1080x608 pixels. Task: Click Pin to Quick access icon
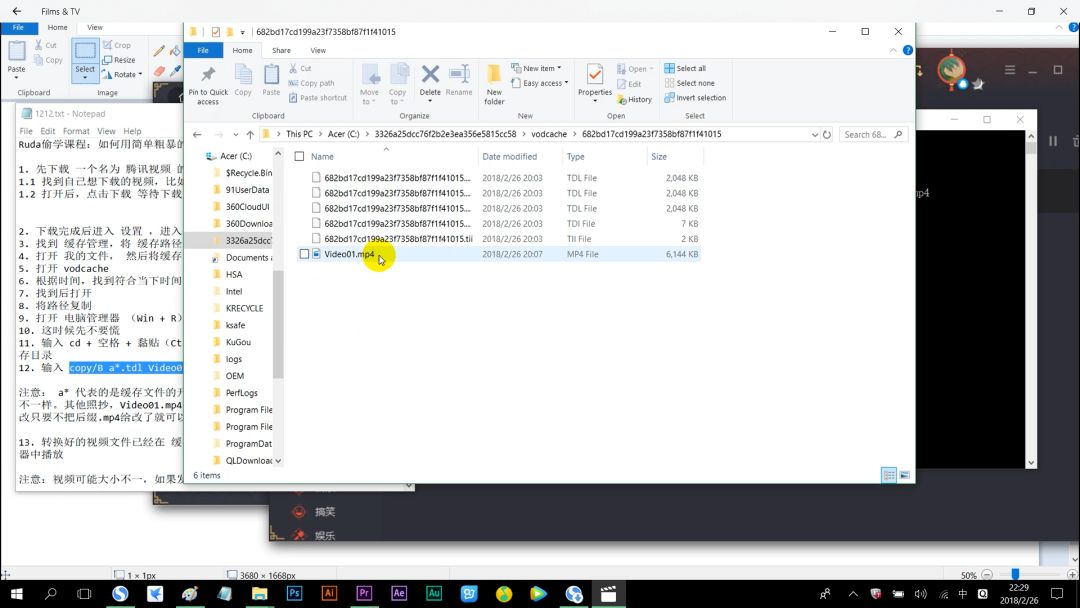tap(208, 74)
